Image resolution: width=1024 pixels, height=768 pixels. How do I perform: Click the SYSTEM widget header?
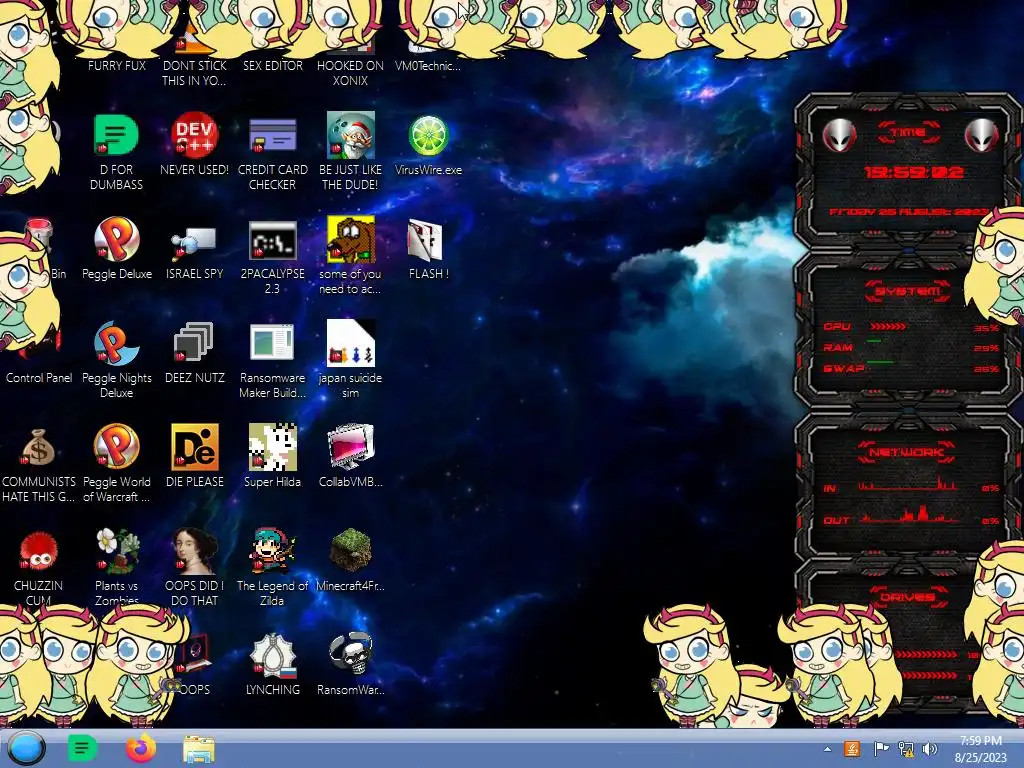(908, 291)
